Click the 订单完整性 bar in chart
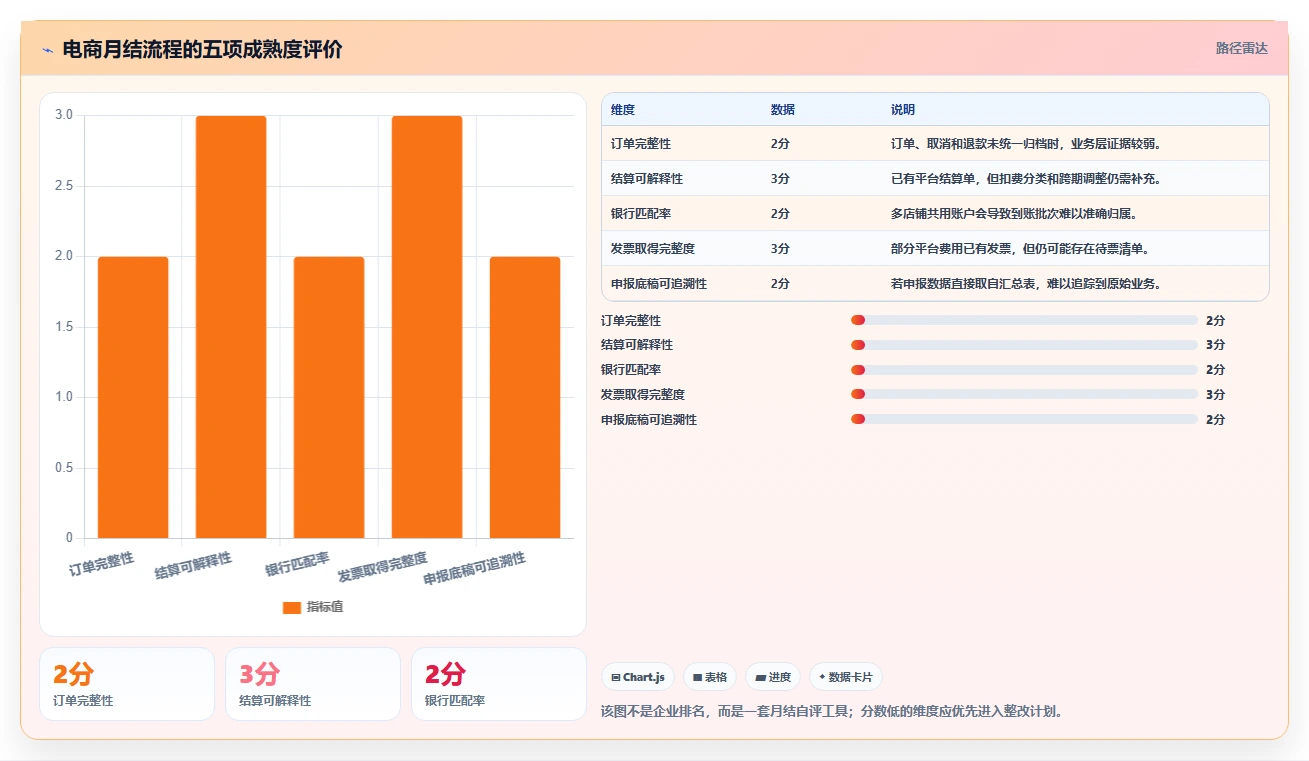Screen dimensions: 1309x761 point(133,397)
